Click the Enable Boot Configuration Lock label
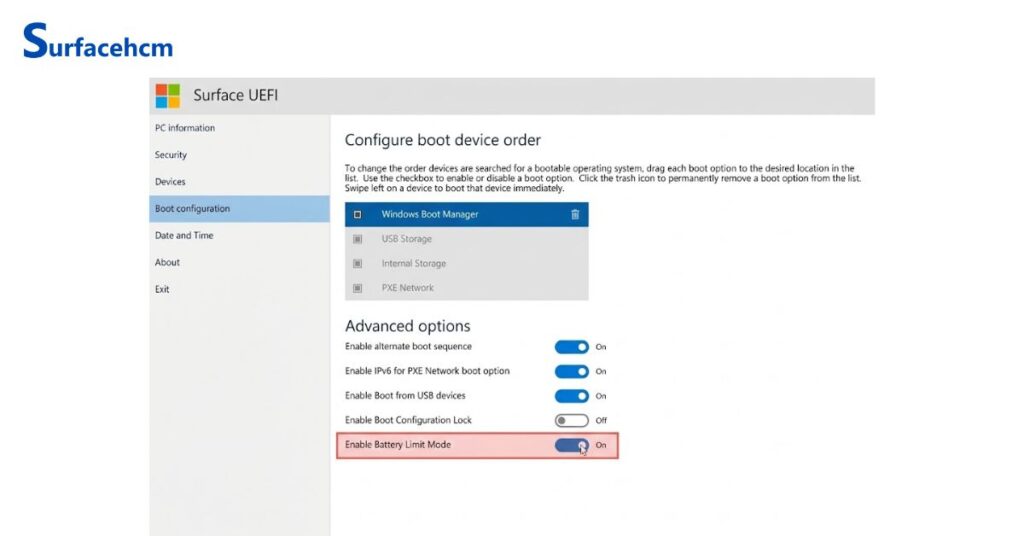Viewport: 1024px width, 536px height. tap(408, 420)
